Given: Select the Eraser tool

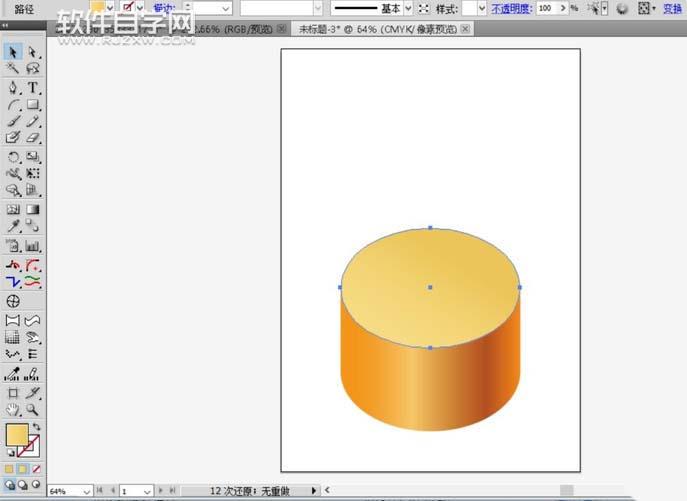Looking at the screenshot, I should click(32, 138).
